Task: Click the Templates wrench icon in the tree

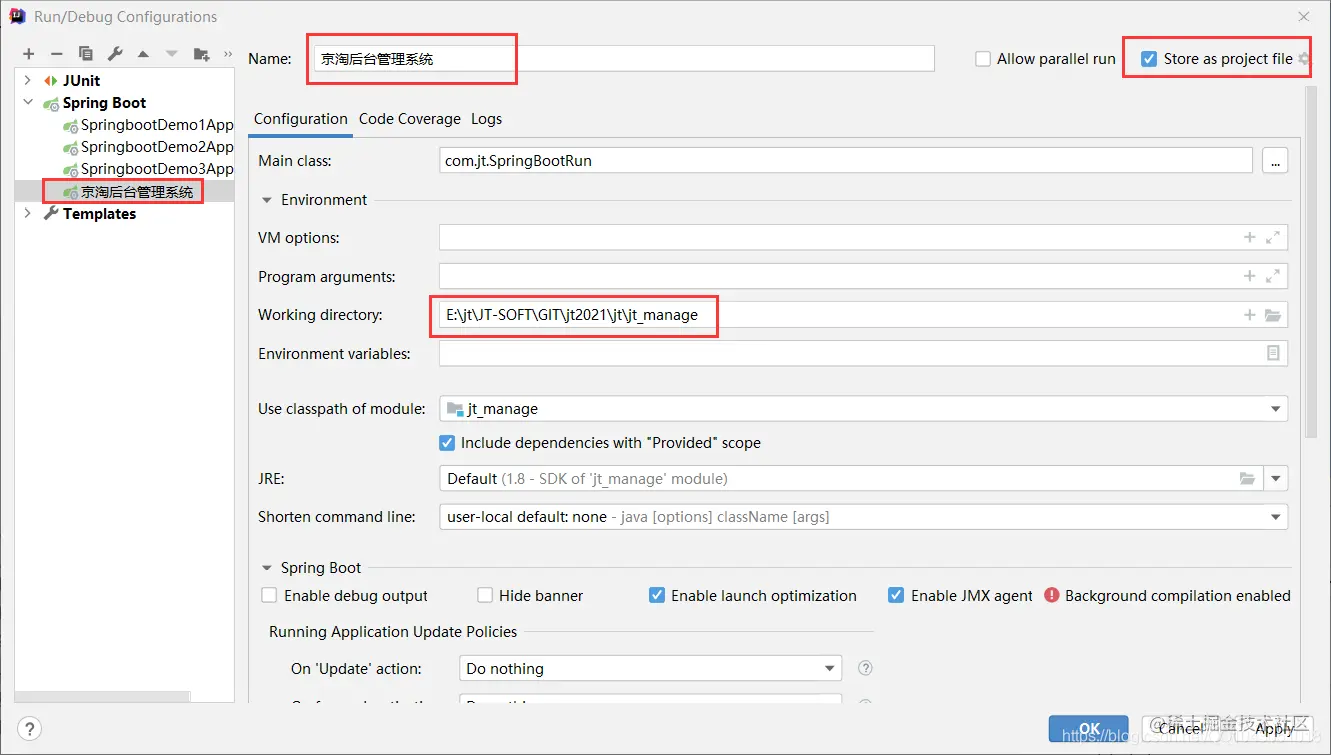Action: [51, 214]
